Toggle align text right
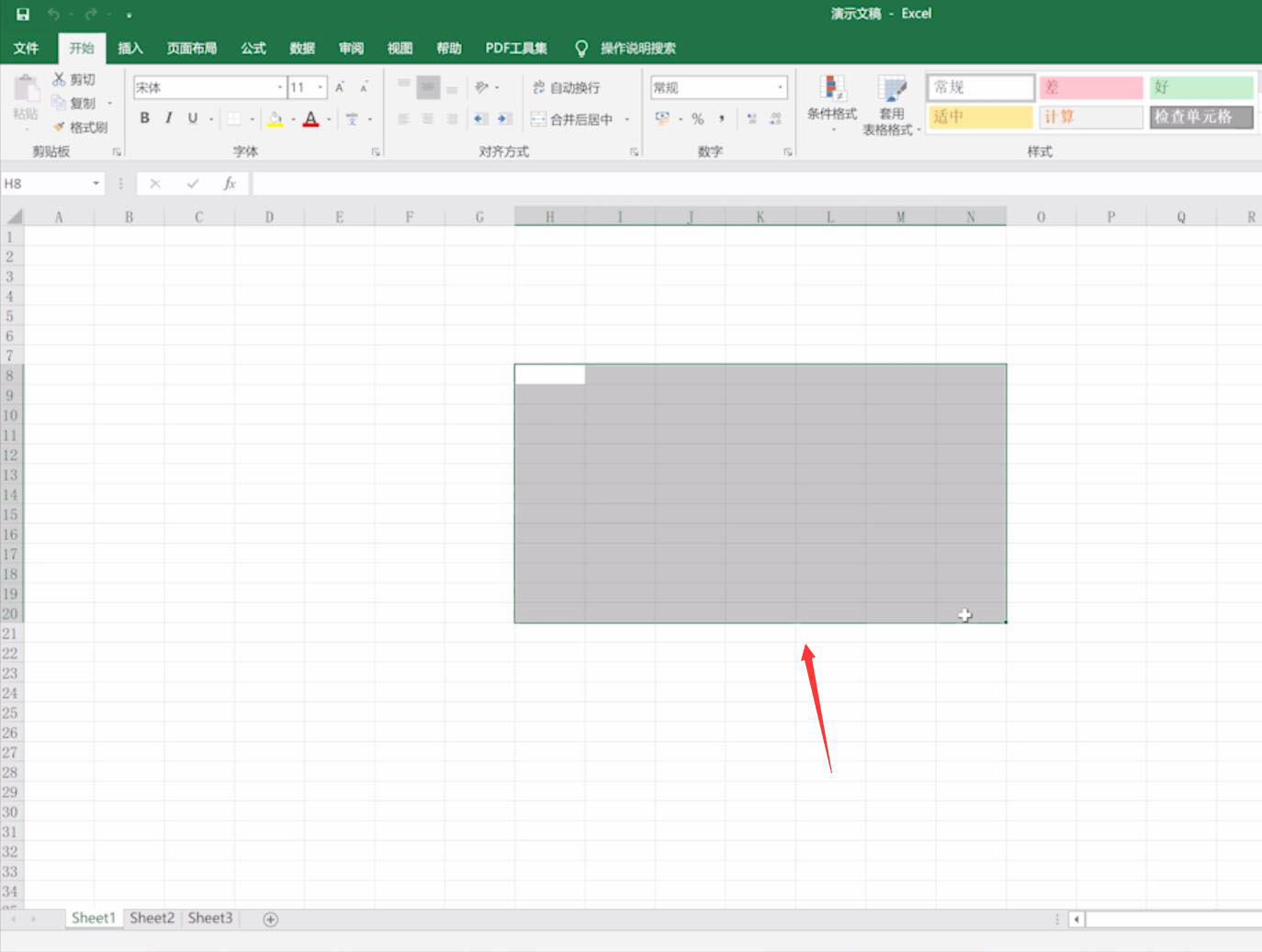Viewport: 1262px width, 952px height. click(452, 118)
